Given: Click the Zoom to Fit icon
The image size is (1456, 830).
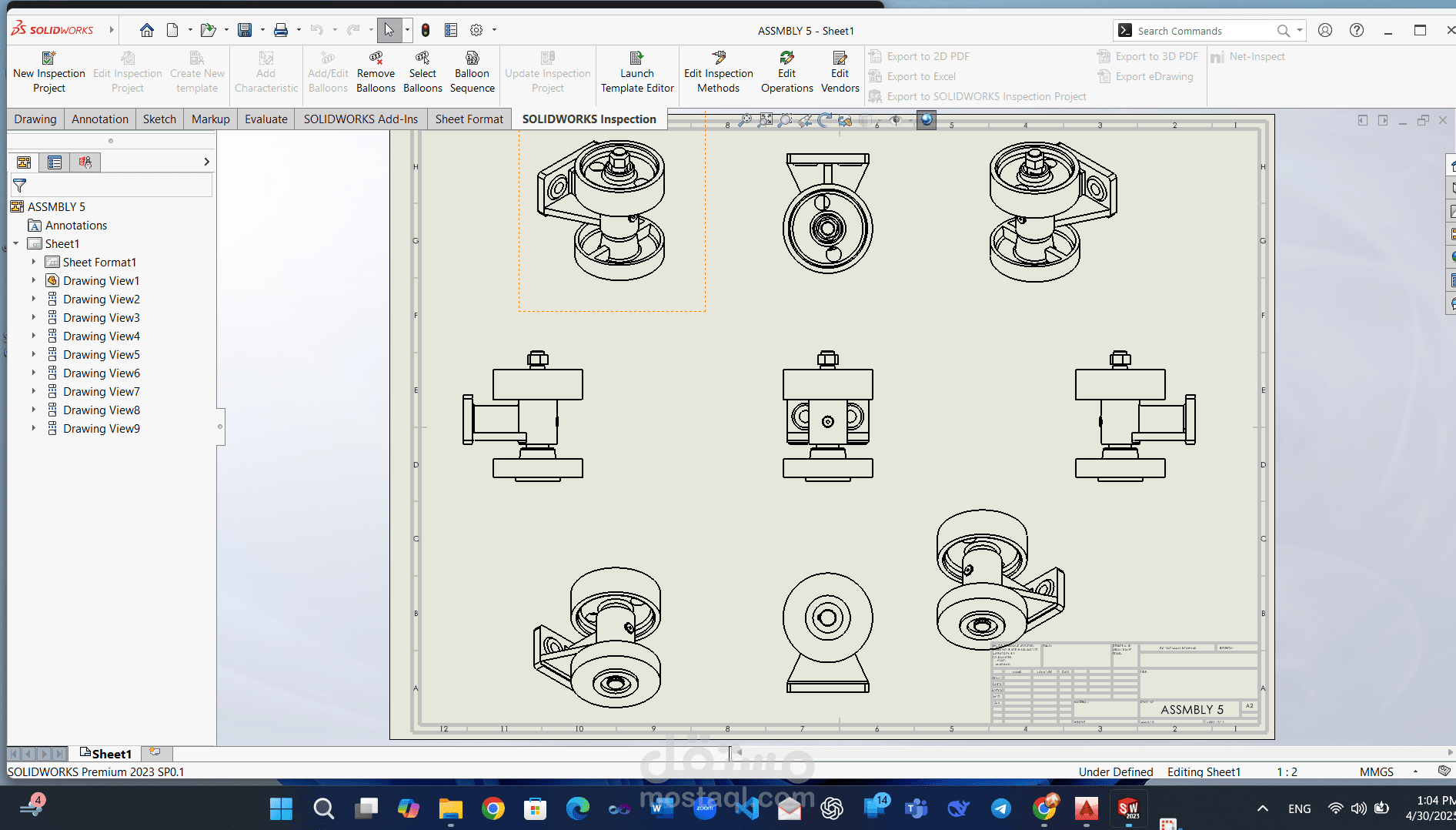Looking at the screenshot, I should pos(745,120).
